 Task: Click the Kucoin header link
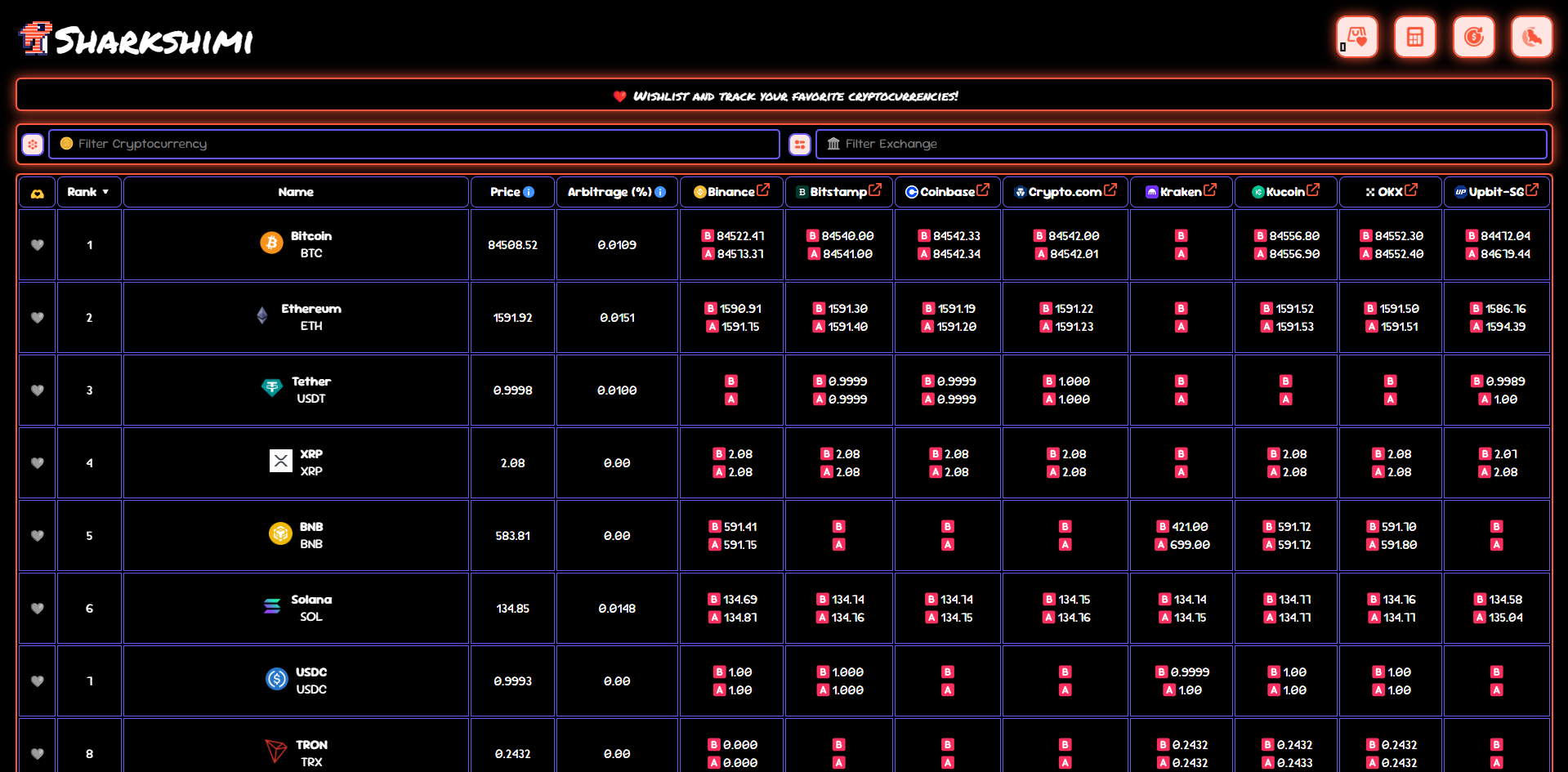[x=1285, y=192]
